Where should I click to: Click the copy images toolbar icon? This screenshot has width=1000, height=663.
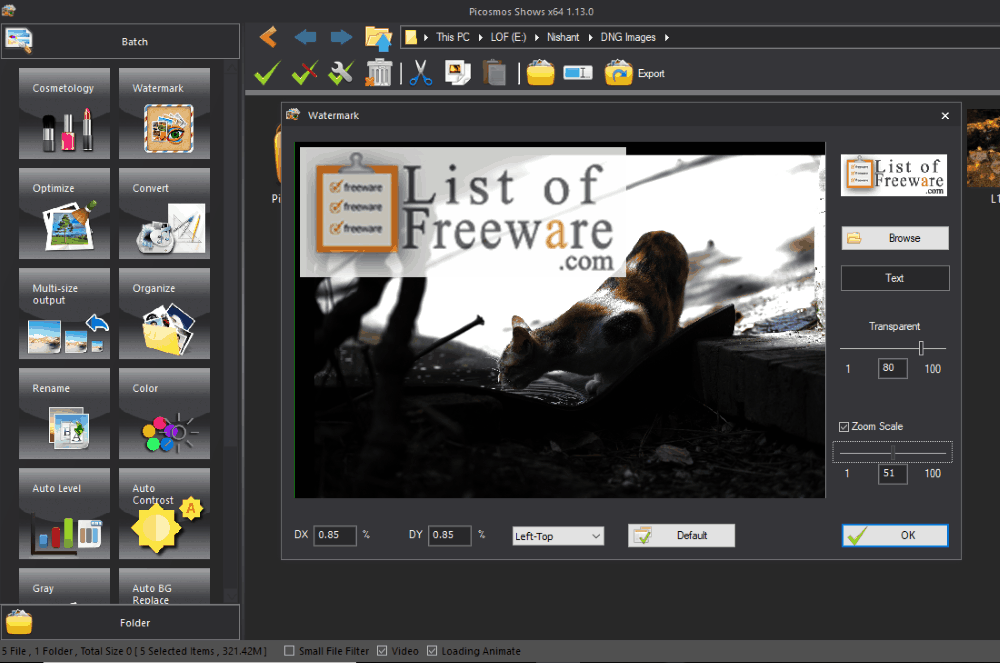tap(457, 73)
